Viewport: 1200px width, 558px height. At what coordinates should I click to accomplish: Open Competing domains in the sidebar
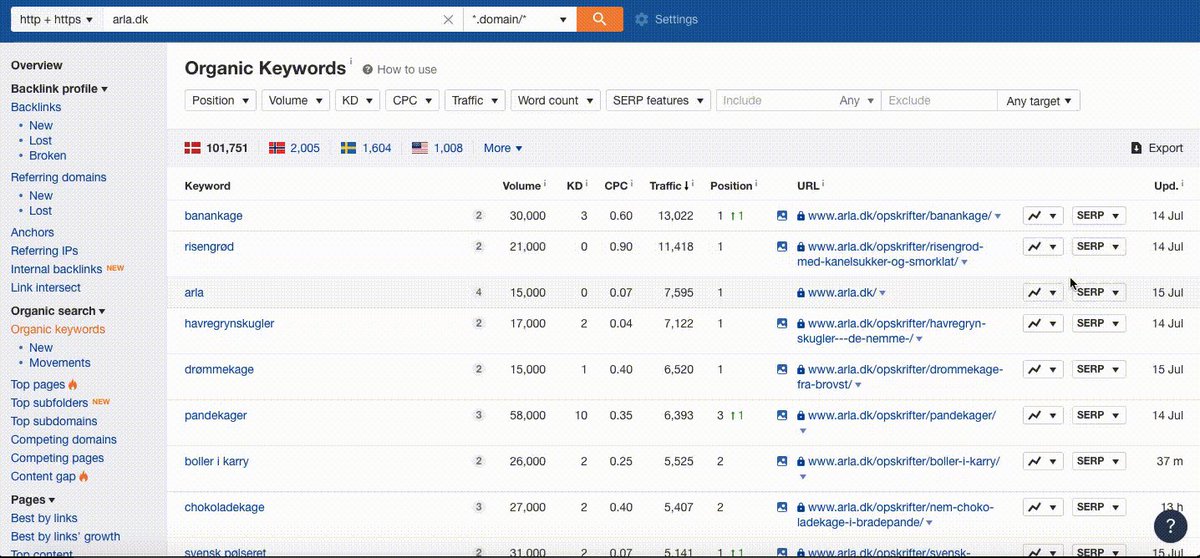[64, 440]
